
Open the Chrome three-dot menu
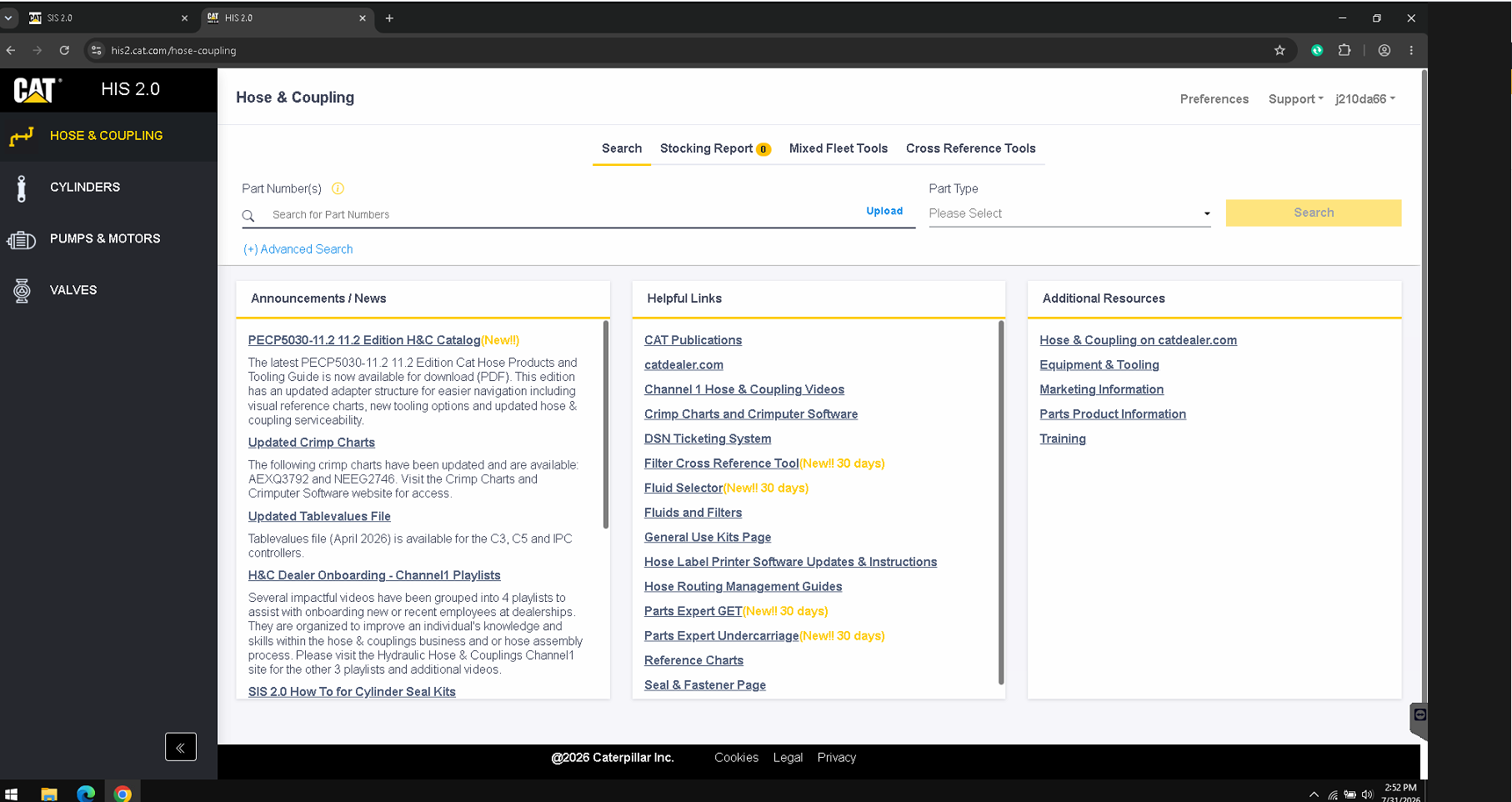[x=1411, y=50]
